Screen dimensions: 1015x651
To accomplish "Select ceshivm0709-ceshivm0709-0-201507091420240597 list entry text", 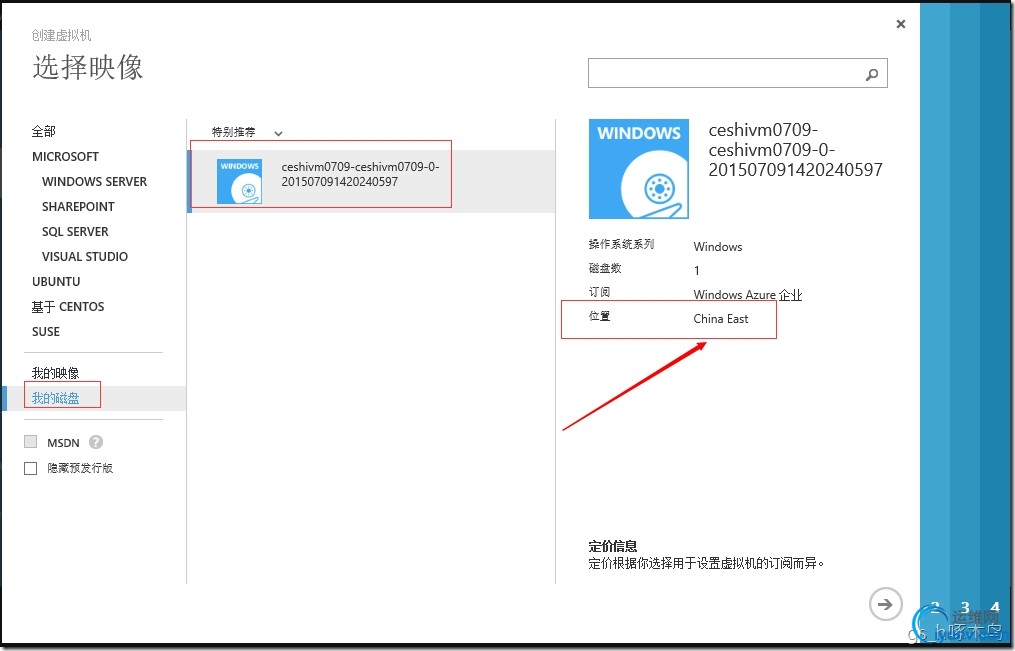I will tap(361, 174).
